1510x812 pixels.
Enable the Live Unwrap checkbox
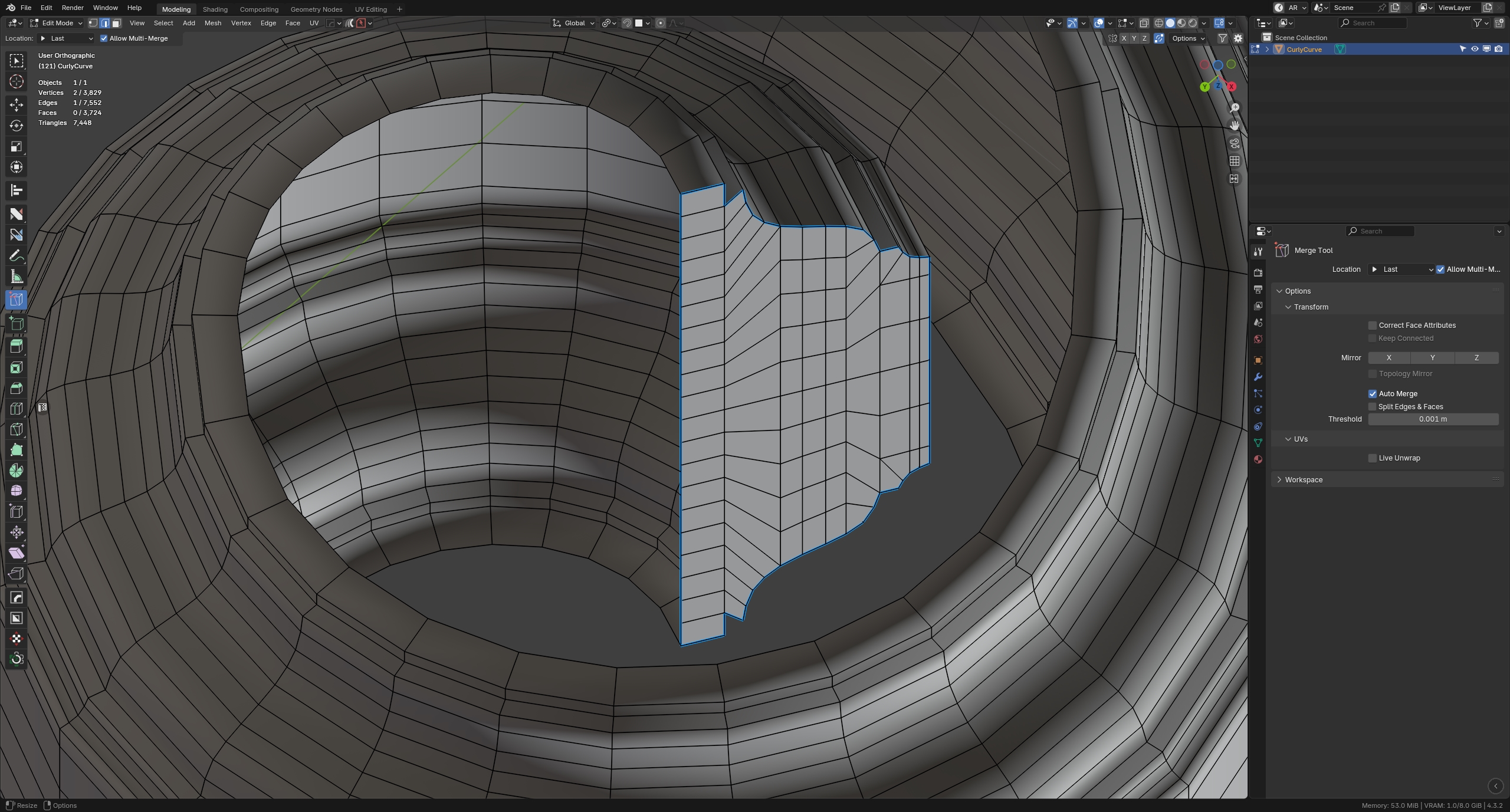click(1373, 458)
